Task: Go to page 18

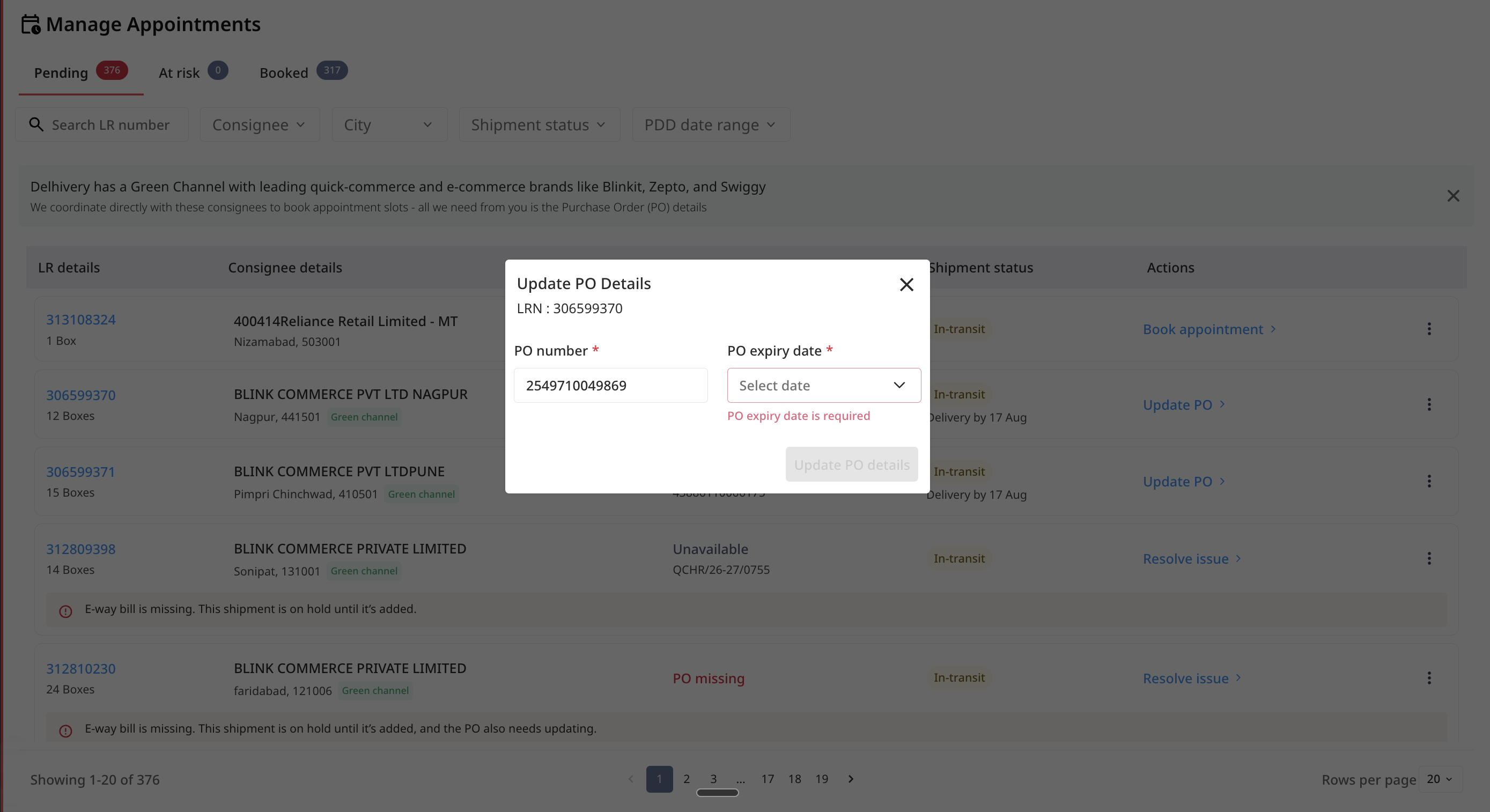Action: (x=795, y=779)
